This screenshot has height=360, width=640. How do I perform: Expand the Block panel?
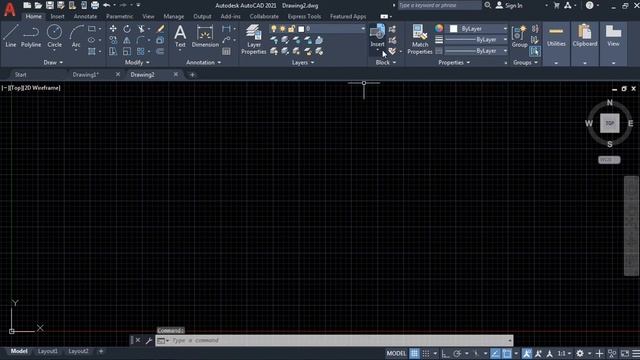pyautogui.click(x=386, y=62)
